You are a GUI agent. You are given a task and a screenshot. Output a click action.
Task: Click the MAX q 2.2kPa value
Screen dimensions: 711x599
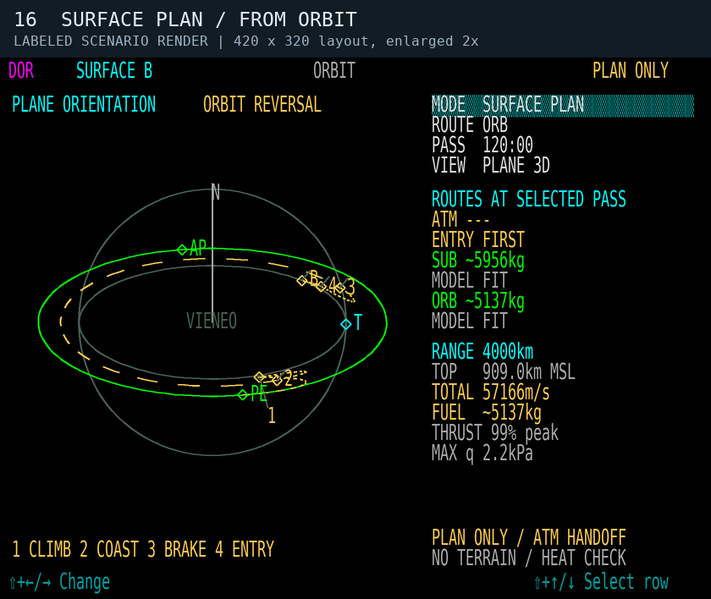tap(482, 453)
